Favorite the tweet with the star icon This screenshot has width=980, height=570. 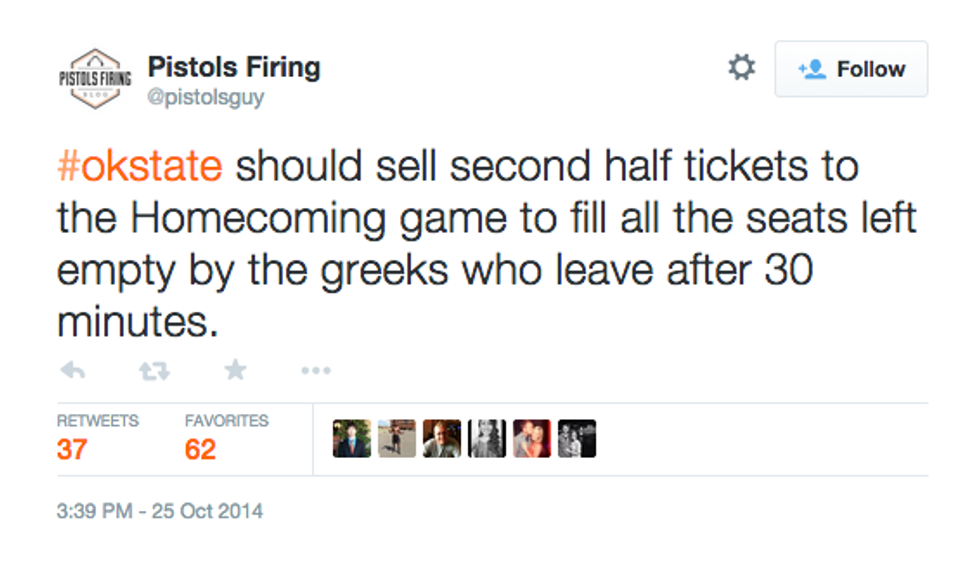(235, 371)
